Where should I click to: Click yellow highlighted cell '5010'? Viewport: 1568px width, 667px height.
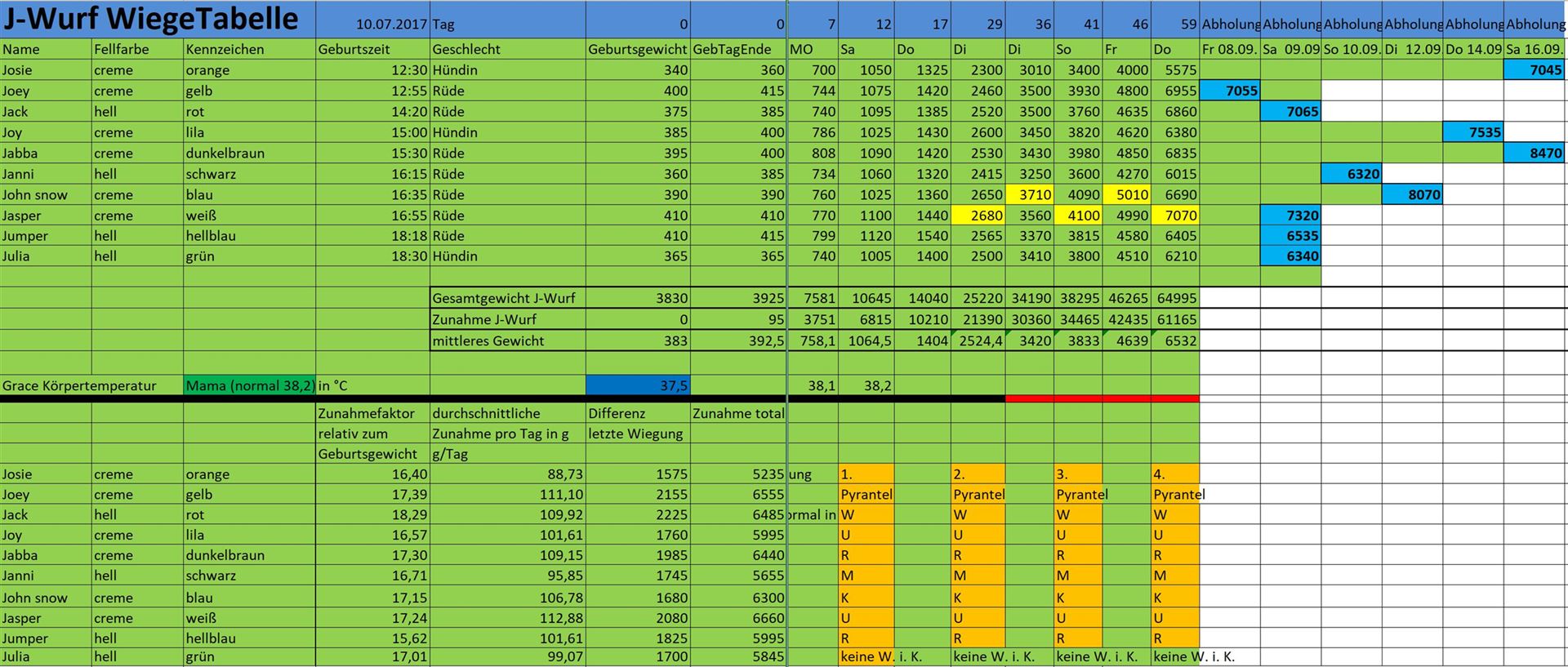click(1127, 194)
